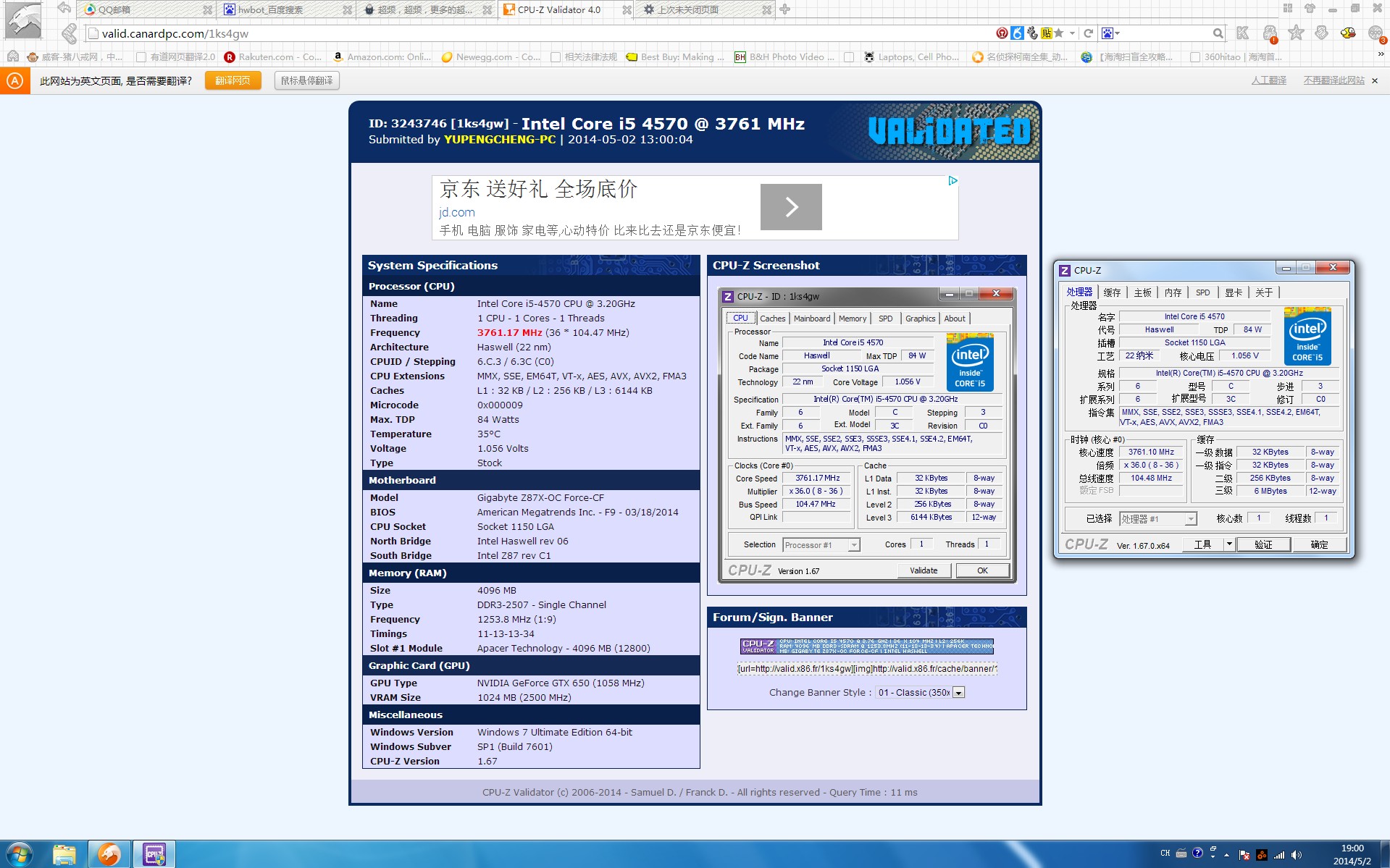Screen dimensions: 1390x868
Task: Click 不再翻译此网站 link
Action: pos(1334,80)
